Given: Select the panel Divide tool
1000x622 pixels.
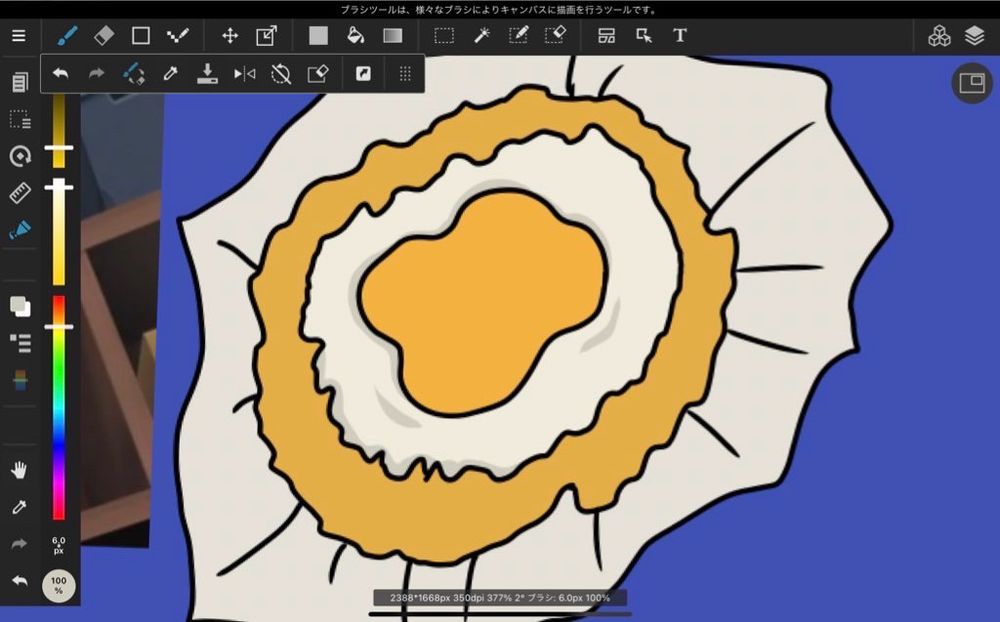Looking at the screenshot, I should click(607, 36).
